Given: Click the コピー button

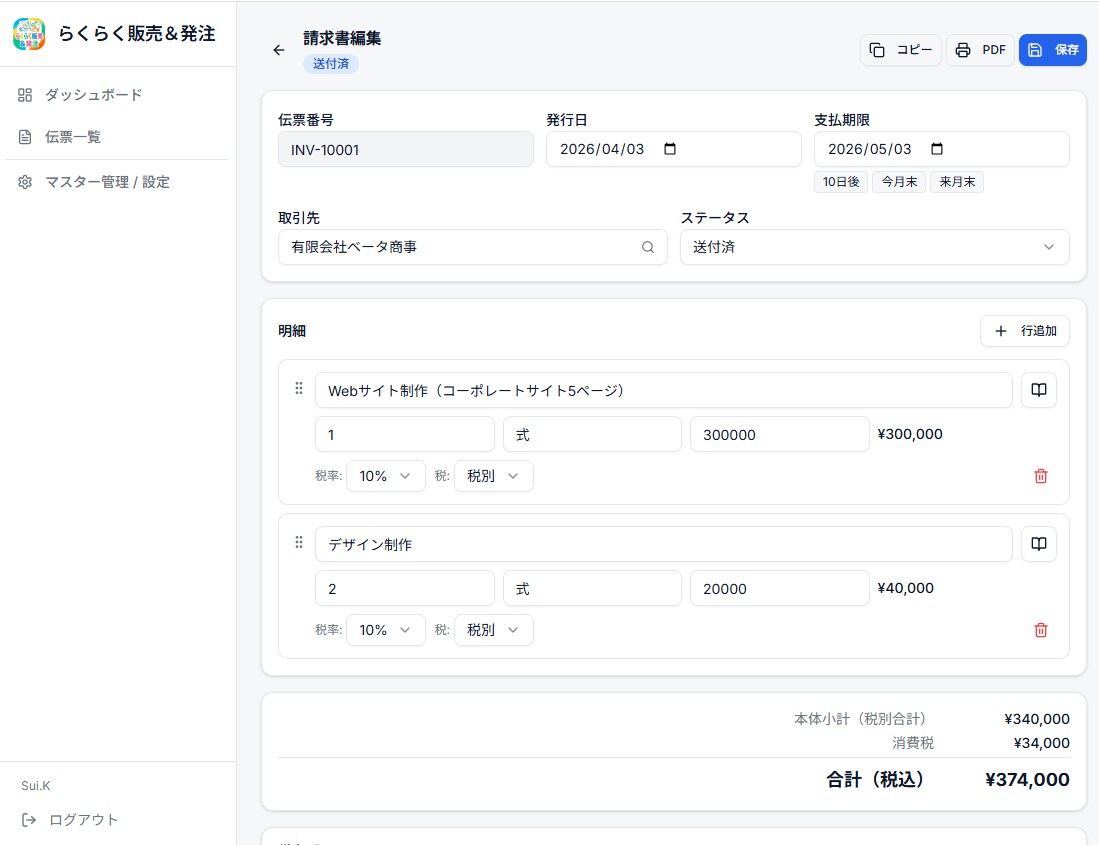Looking at the screenshot, I should [901, 50].
